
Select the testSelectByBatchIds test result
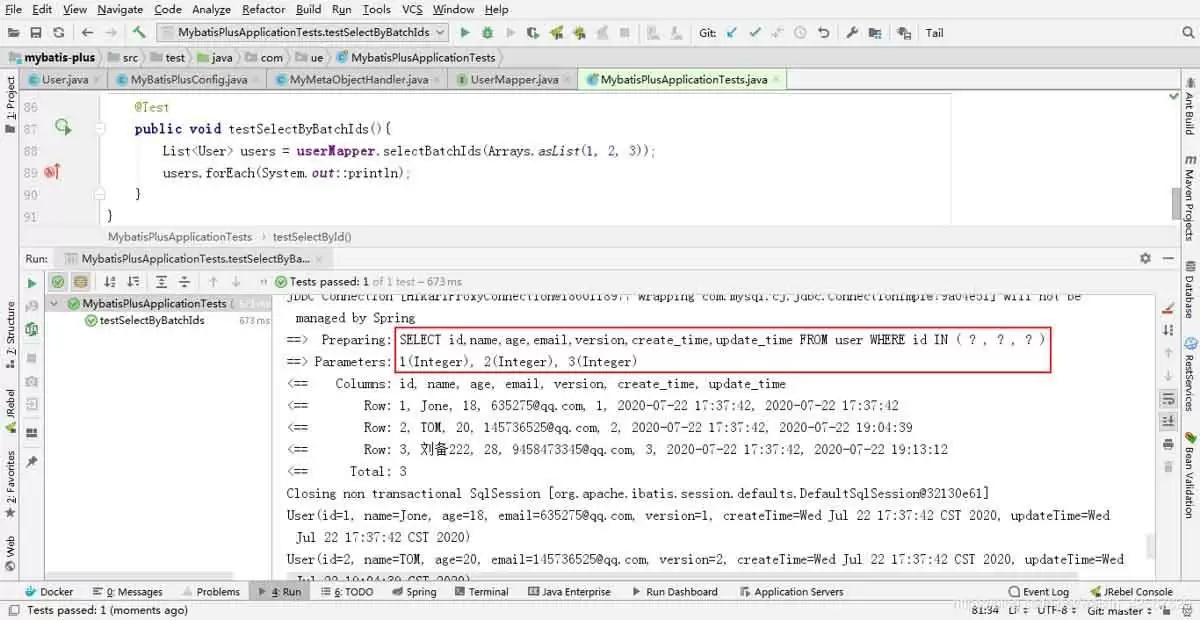coord(151,320)
